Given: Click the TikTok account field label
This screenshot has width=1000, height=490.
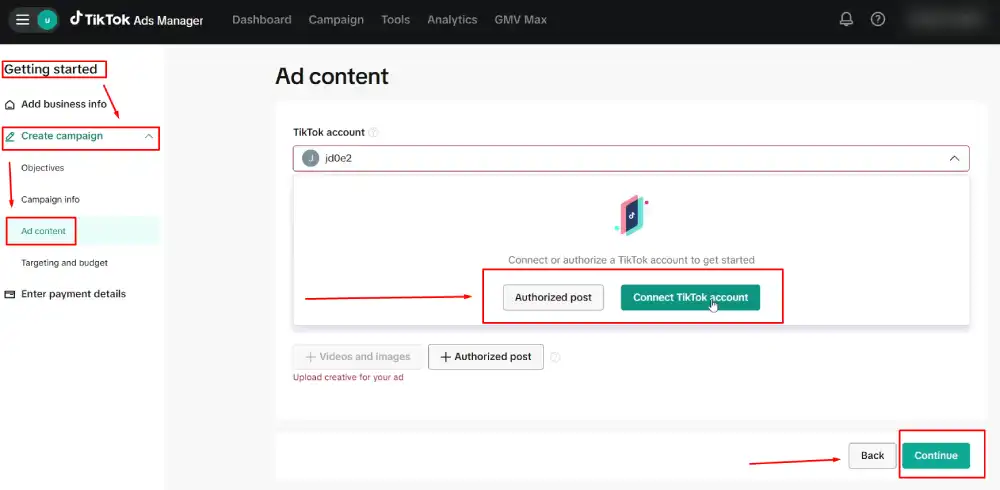Looking at the screenshot, I should (x=329, y=133).
